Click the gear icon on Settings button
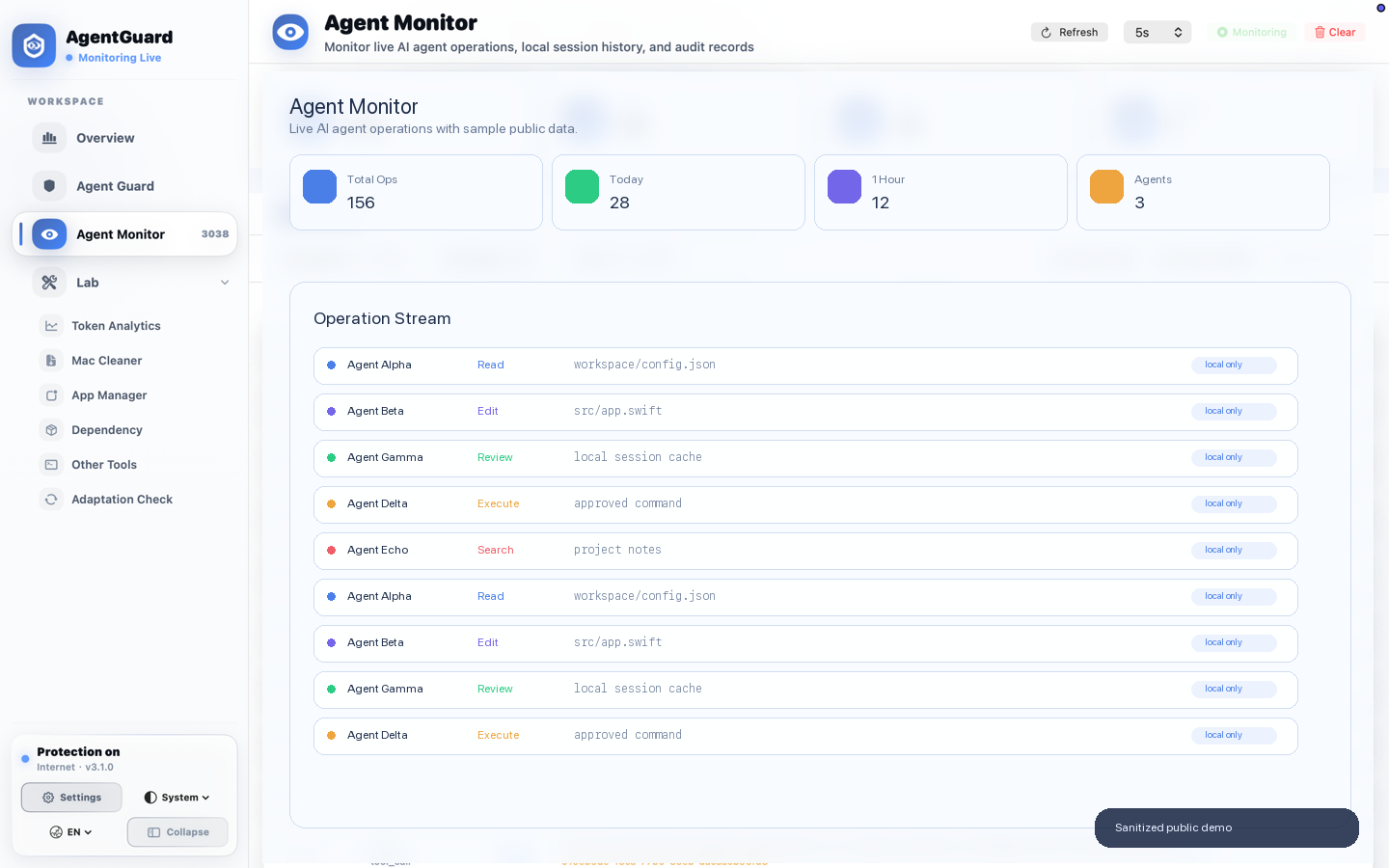 48,798
